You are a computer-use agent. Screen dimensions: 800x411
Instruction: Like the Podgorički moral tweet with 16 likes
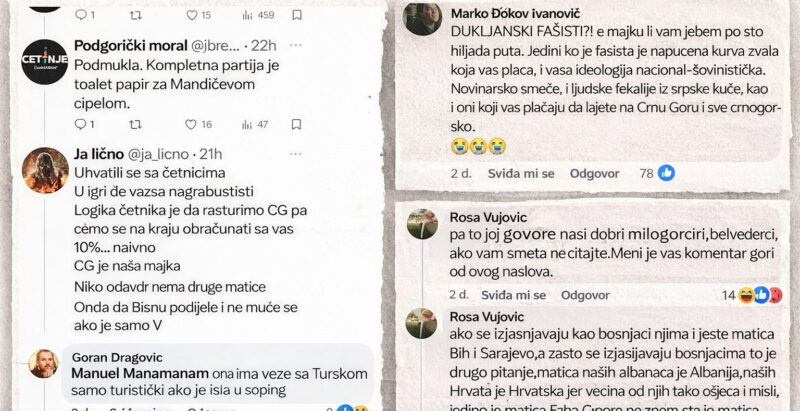[191, 124]
